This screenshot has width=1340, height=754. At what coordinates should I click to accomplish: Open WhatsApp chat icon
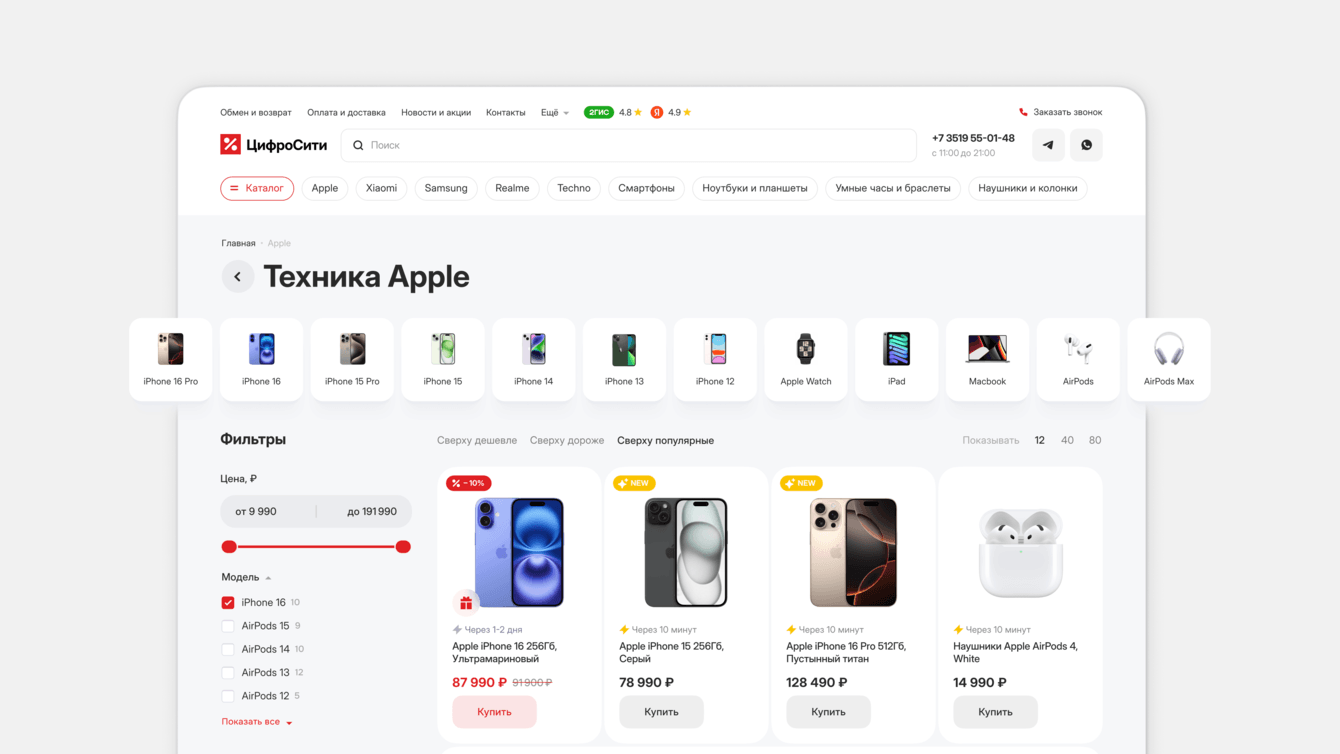click(1086, 145)
